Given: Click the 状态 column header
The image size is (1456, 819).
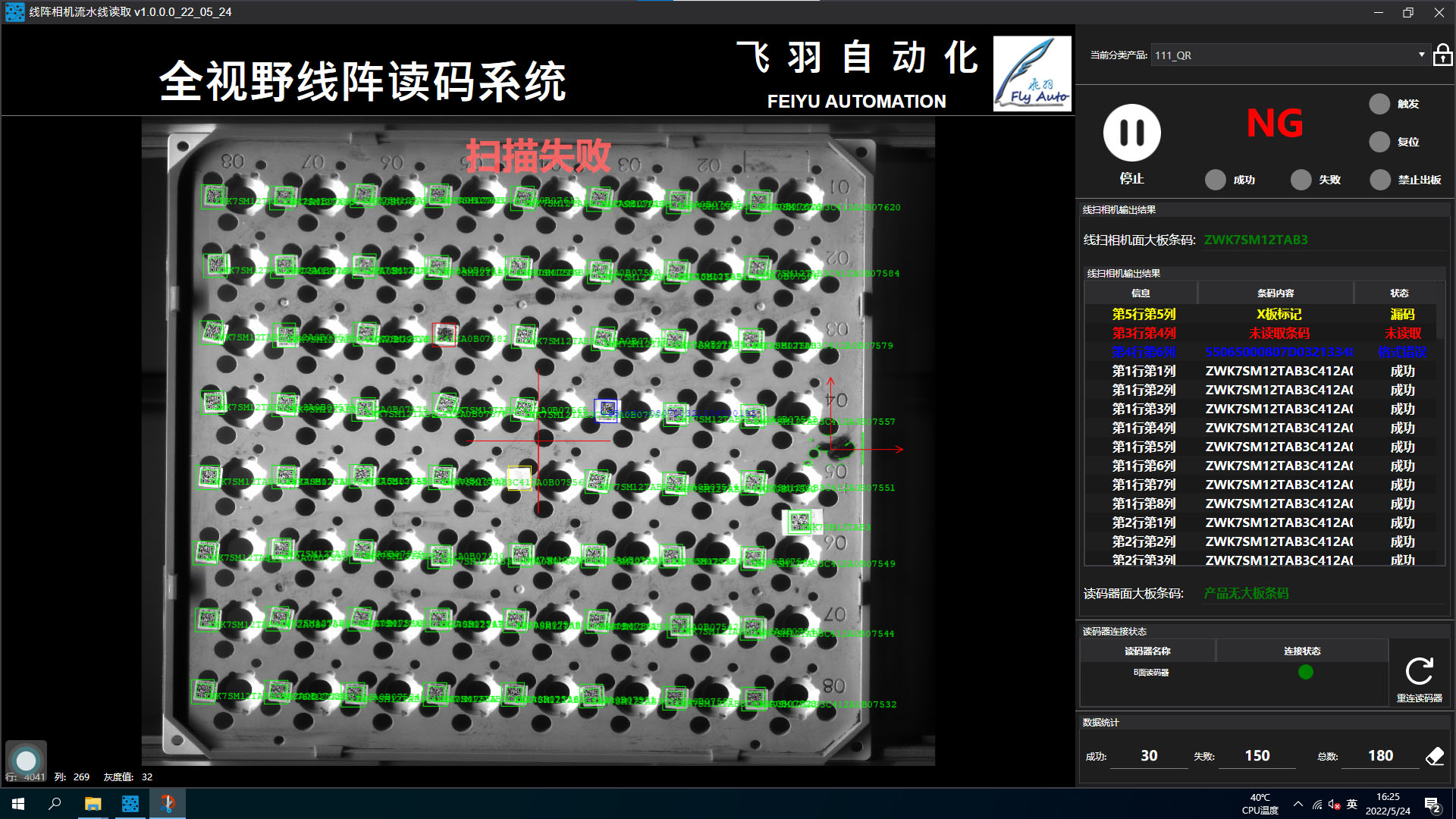Looking at the screenshot, I should coord(1399,293).
